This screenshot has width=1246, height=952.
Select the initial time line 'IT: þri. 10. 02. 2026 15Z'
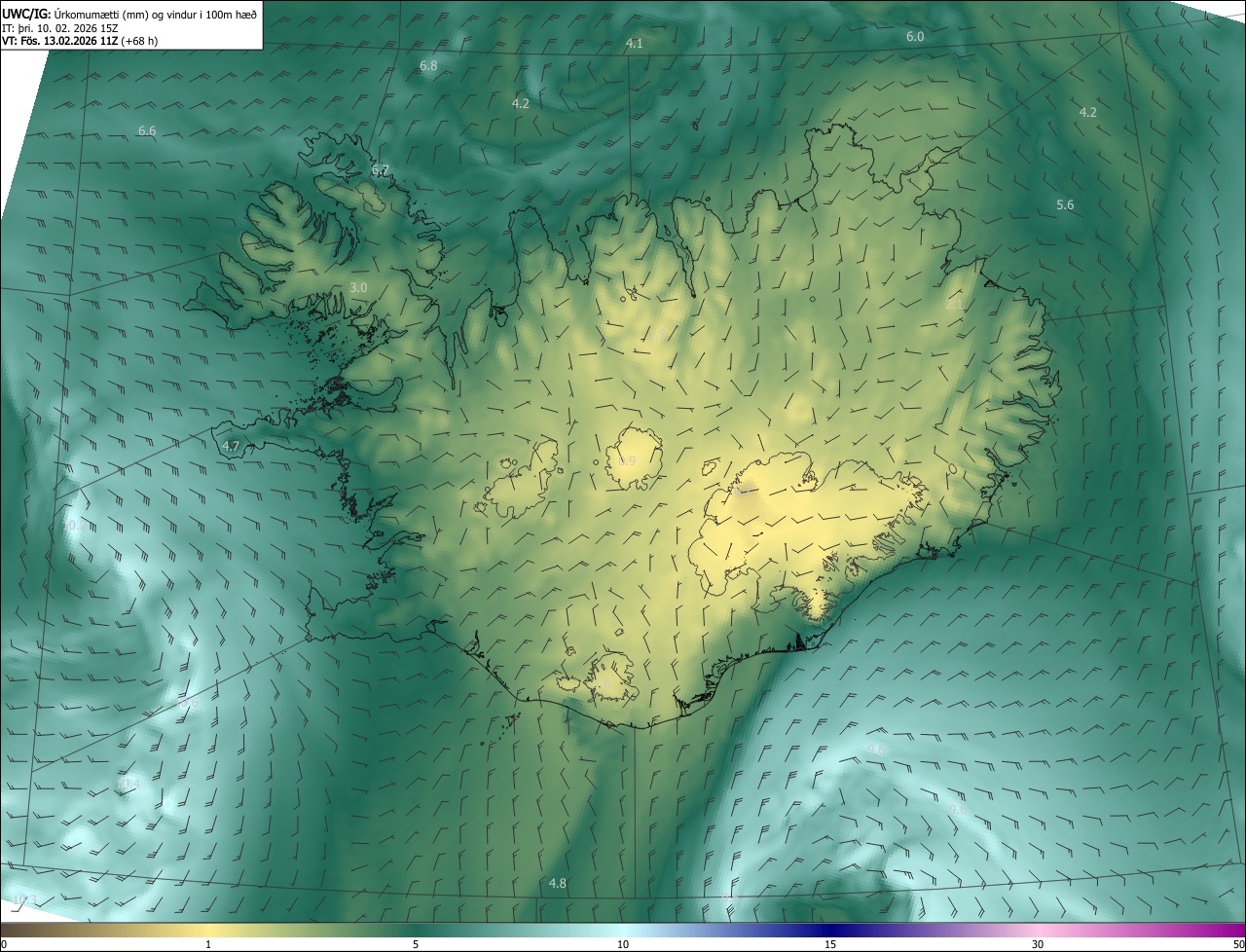pyautogui.click(x=60, y=27)
